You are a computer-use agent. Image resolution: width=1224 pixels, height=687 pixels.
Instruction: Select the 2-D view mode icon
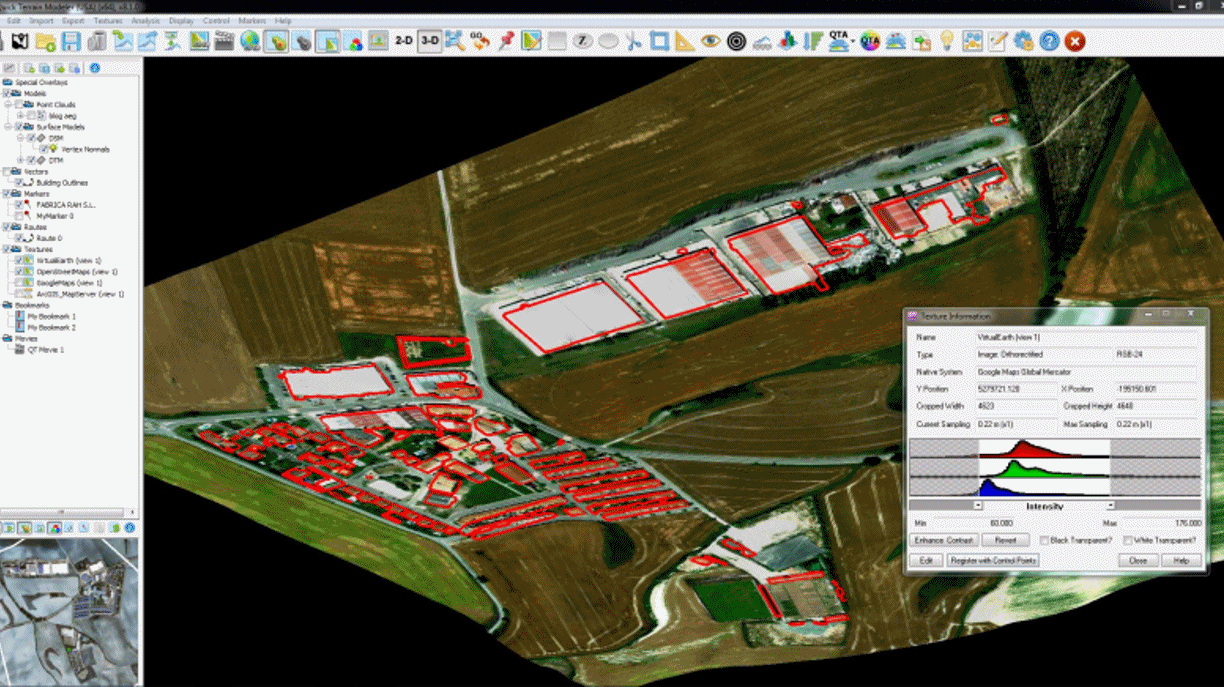coord(406,41)
